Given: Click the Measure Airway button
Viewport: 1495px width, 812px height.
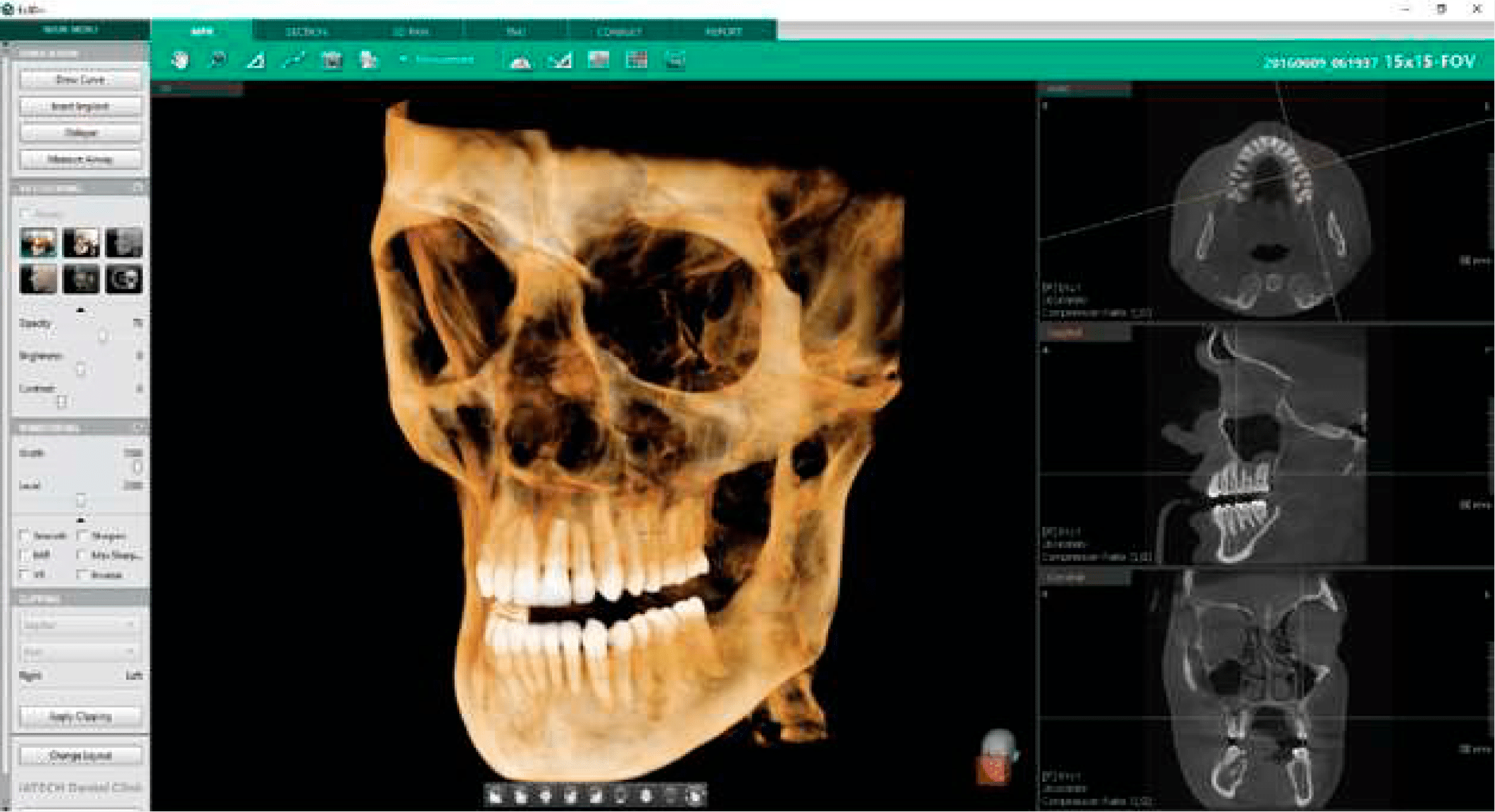Looking at the screenshot, I should tap(80, 159).
